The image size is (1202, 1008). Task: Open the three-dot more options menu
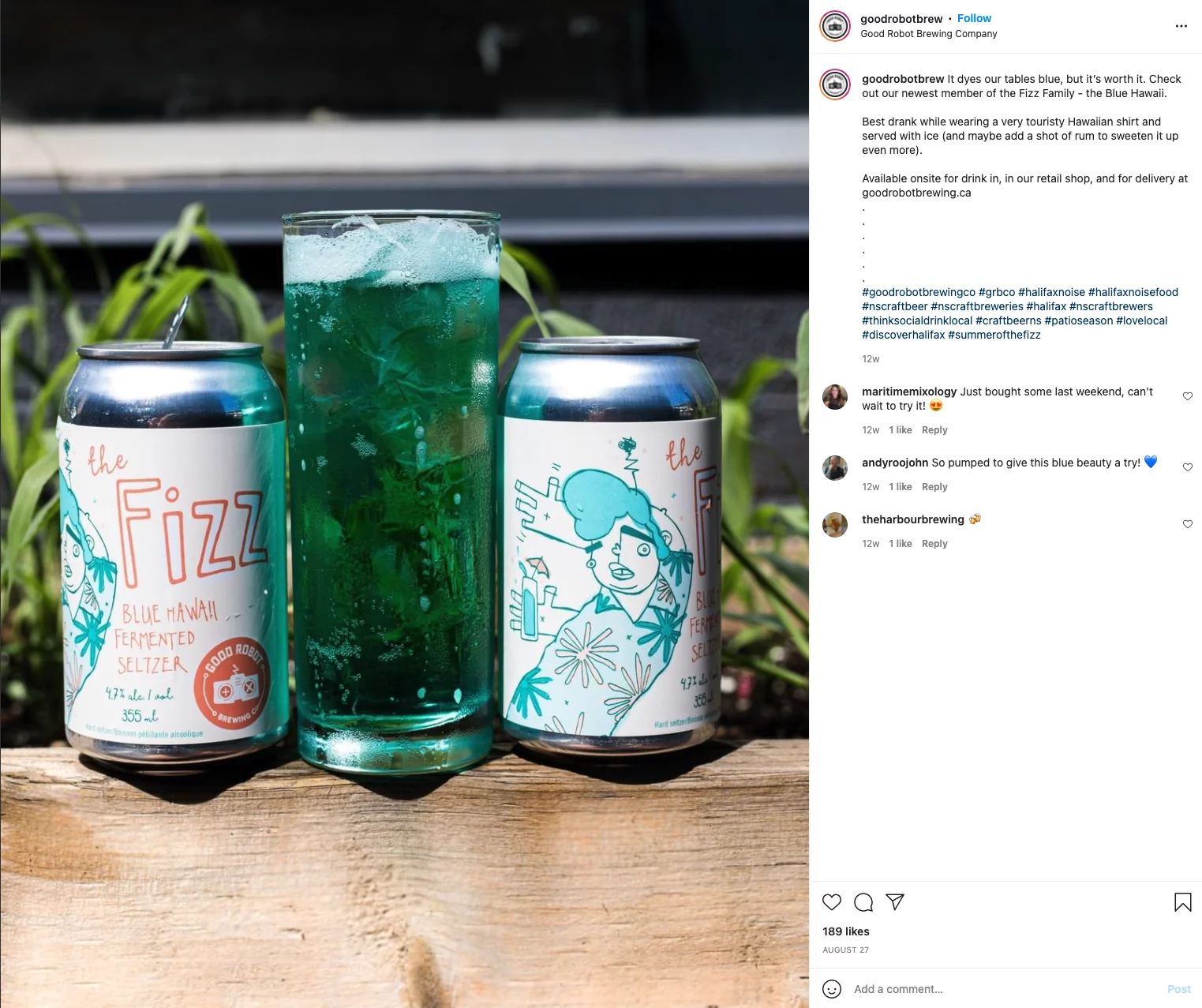point(1181,26)
